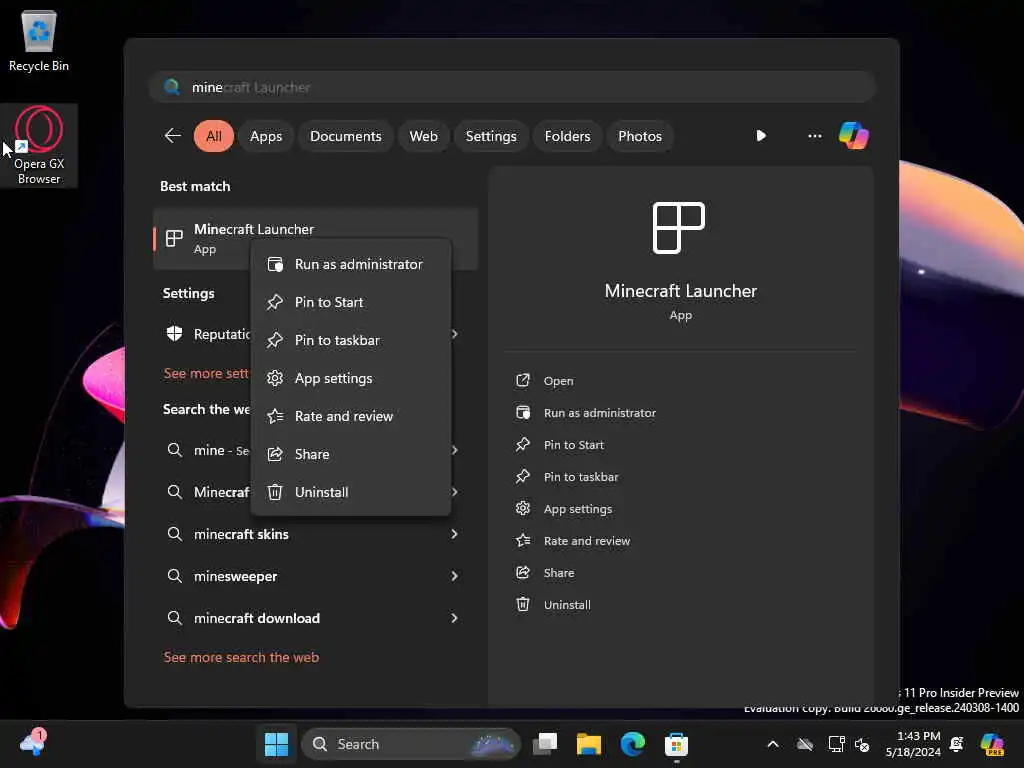This screenshot has height=768, width=1024.
Task: Open the notification bell in system tray
Action: [x=957, y=744]
